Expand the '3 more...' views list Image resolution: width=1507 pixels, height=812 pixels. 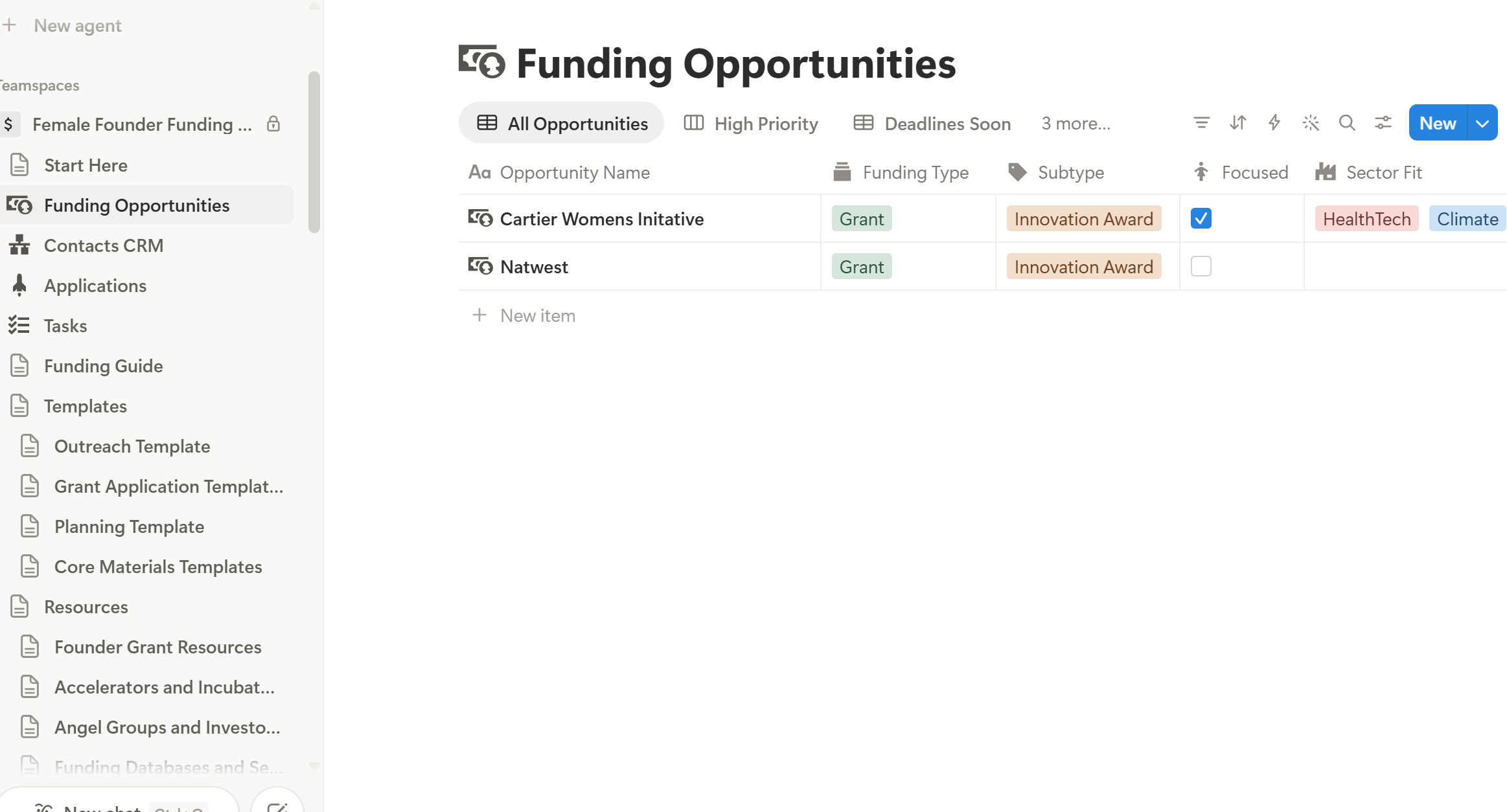[x=1076, y=124]
